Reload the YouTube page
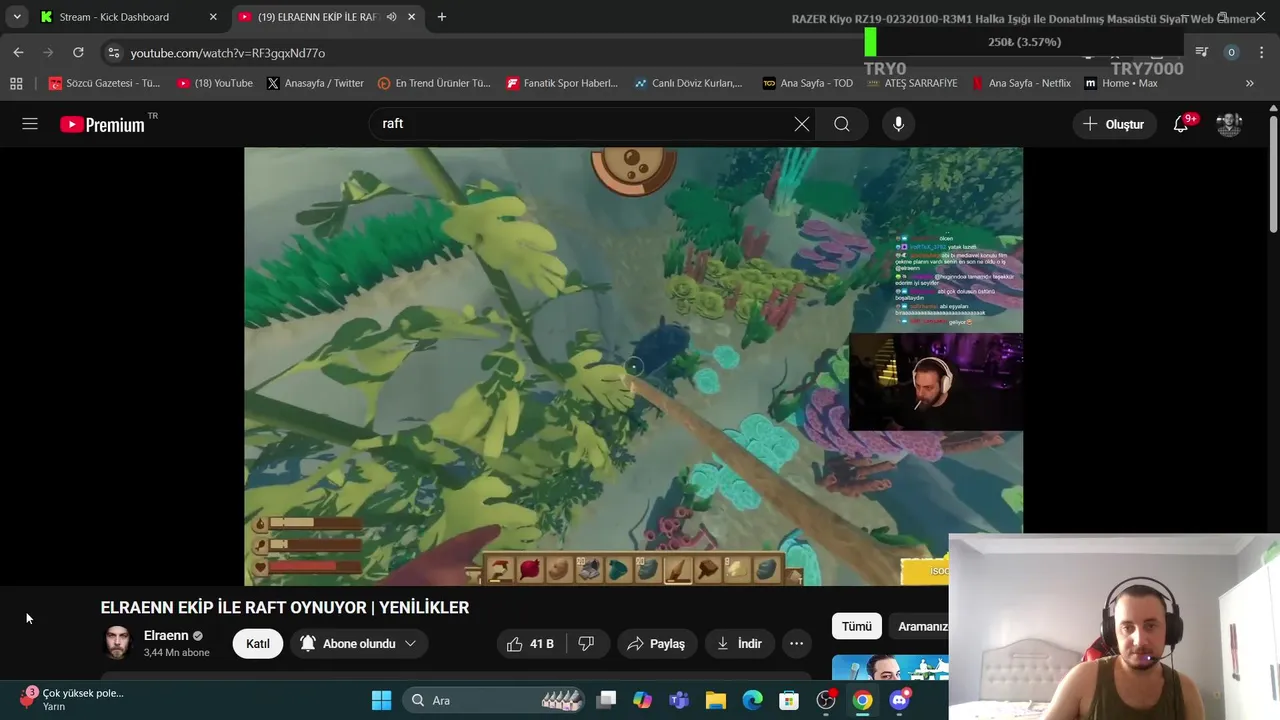 click(78, 52)
